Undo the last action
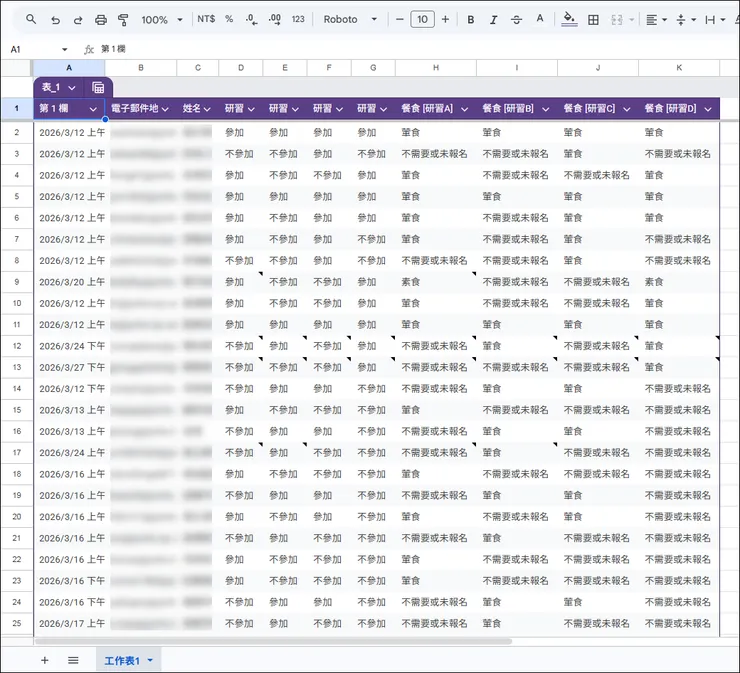The height and width of the screenshot is (673, 740). 55,20
